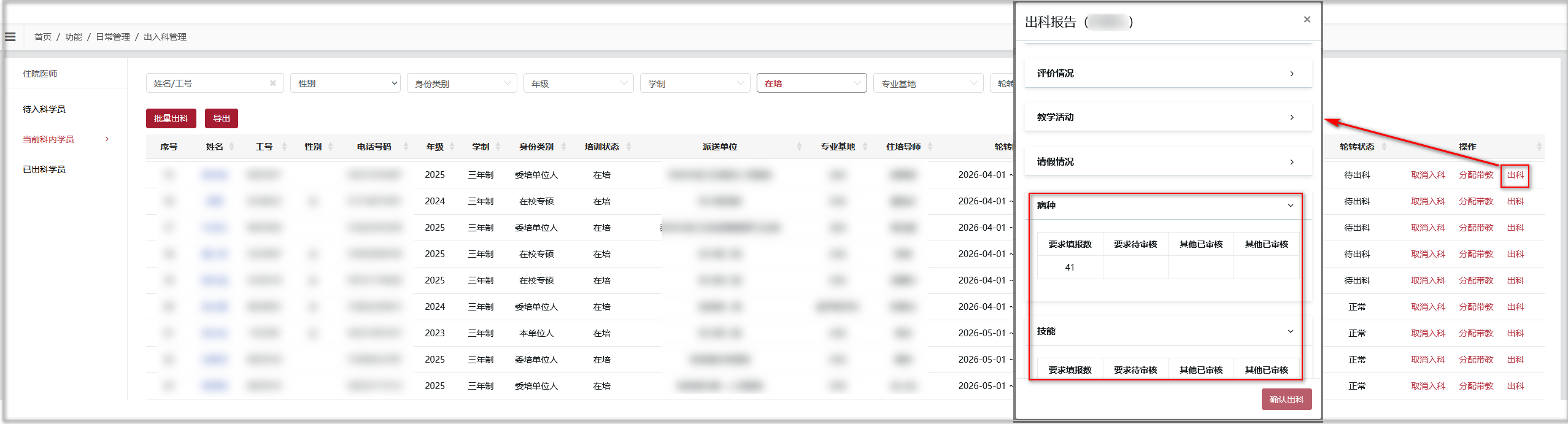The width and height of the screenshot is (1568, 424).
Task: Open the 性别 filter dropdown
Action: [x=346, y=83]
